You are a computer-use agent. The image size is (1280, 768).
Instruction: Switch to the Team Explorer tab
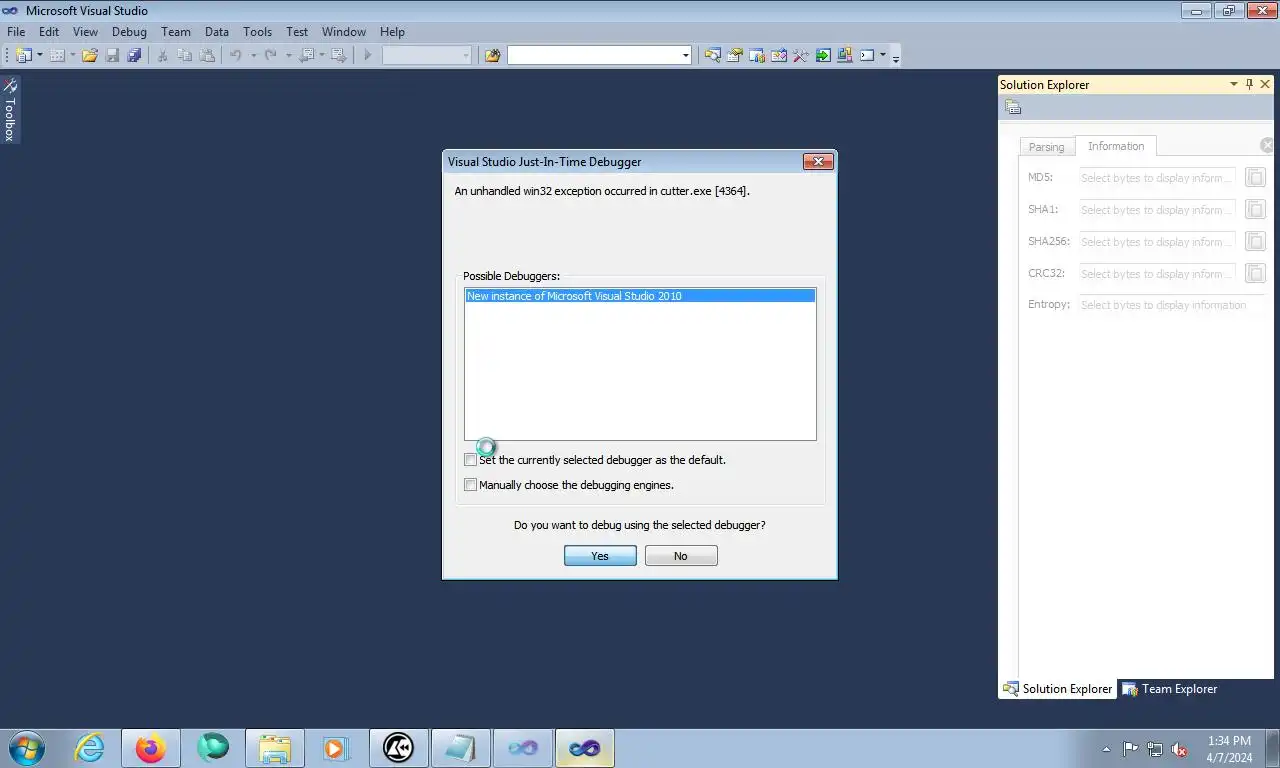[x=1170, y=689]
